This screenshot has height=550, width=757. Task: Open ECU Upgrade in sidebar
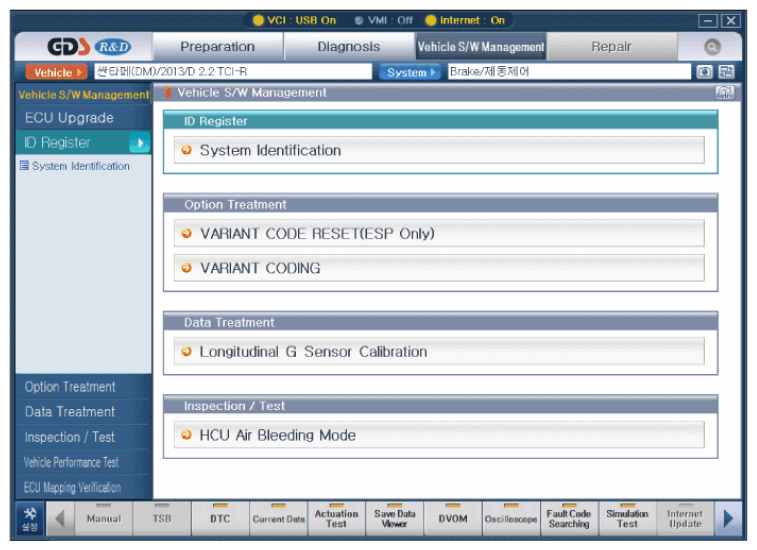click(x=70, y=118)
